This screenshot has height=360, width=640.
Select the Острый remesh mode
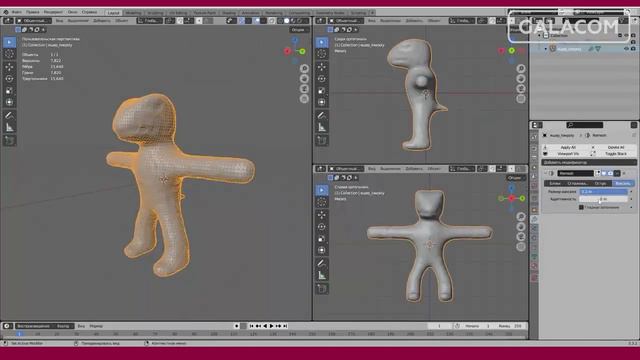[600, 183]
